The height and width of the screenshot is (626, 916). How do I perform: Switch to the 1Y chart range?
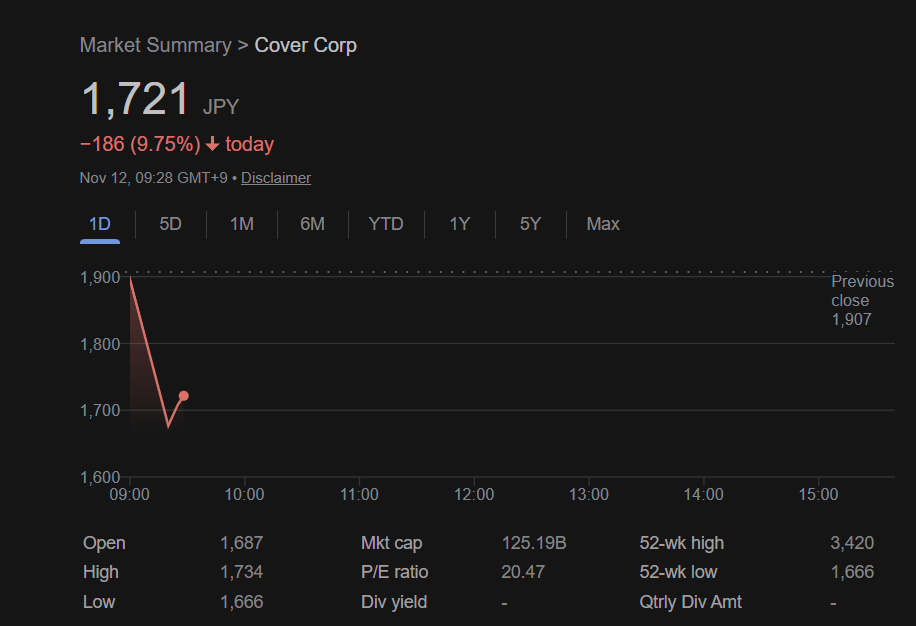(x=460, y=224)
